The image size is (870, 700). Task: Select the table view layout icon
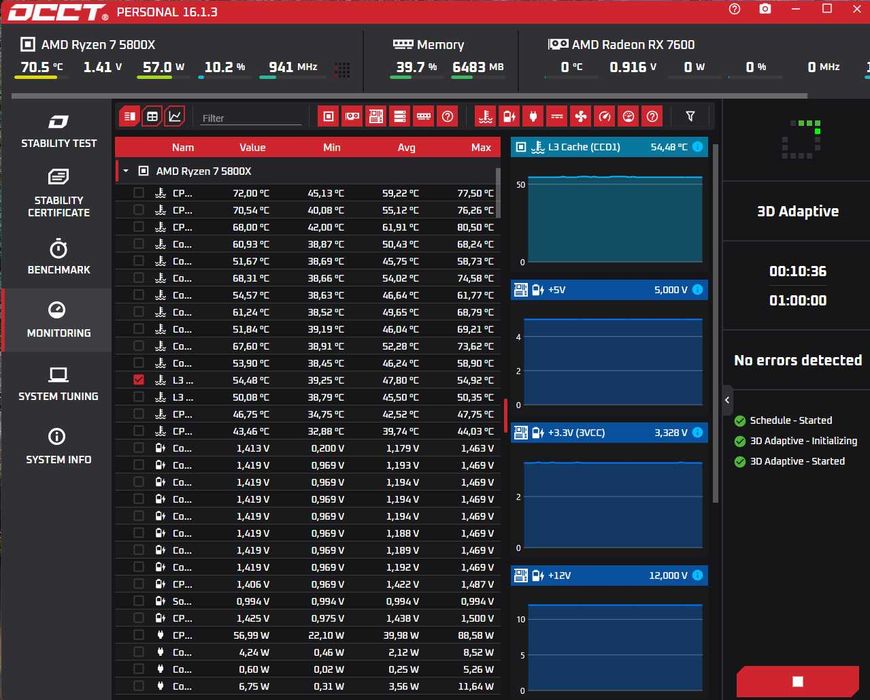[x=152, y=116]
